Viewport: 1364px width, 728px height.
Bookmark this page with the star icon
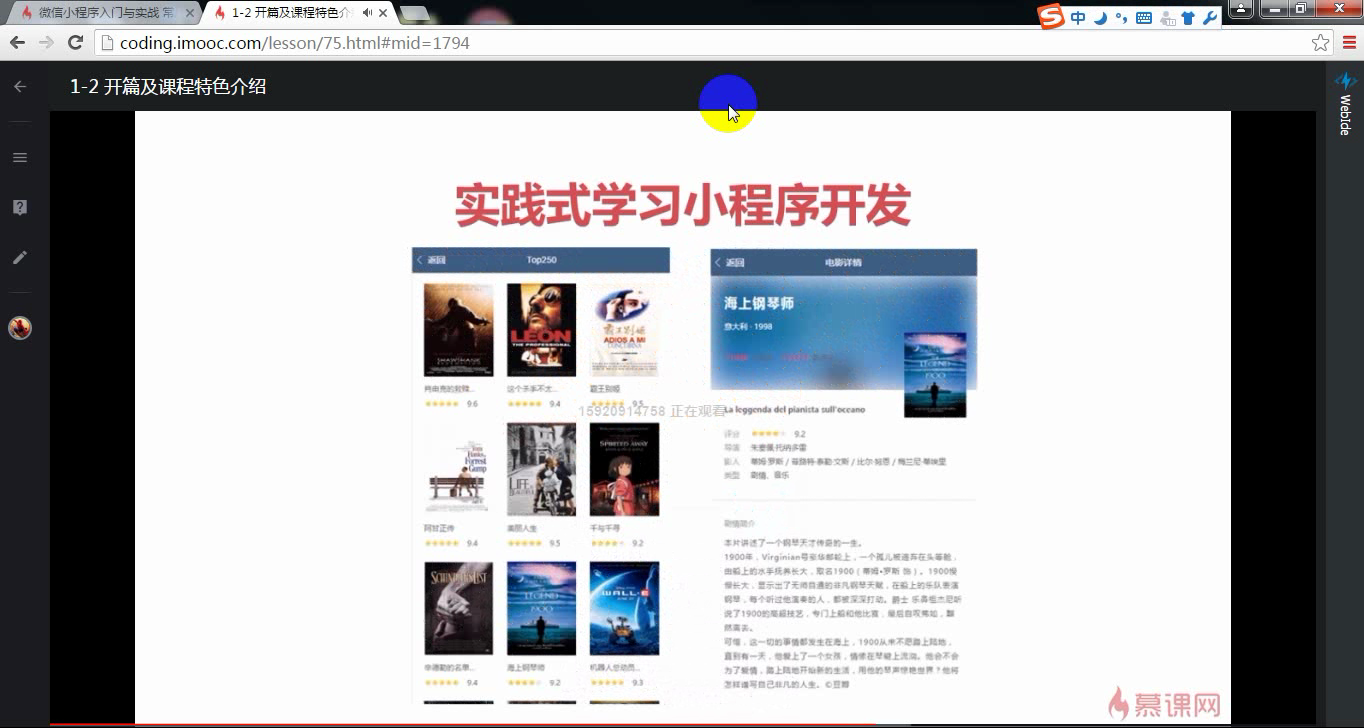click(x=1321, y=43)
